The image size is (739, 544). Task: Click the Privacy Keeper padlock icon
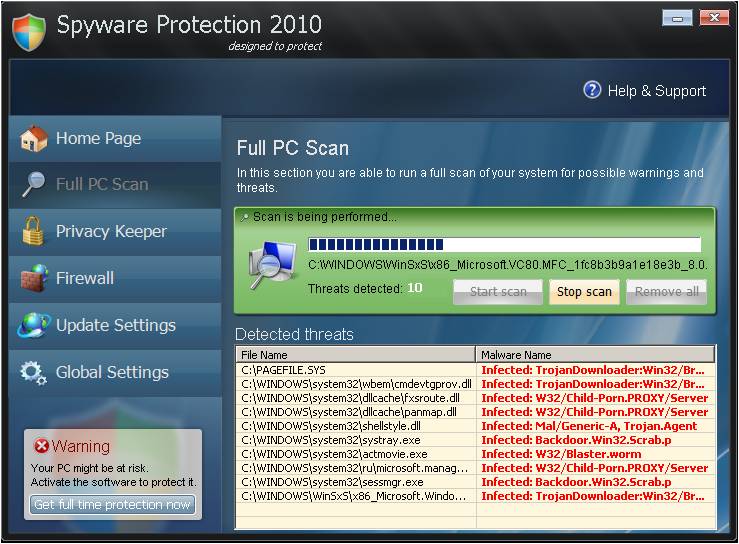click(x=33, y=231)
